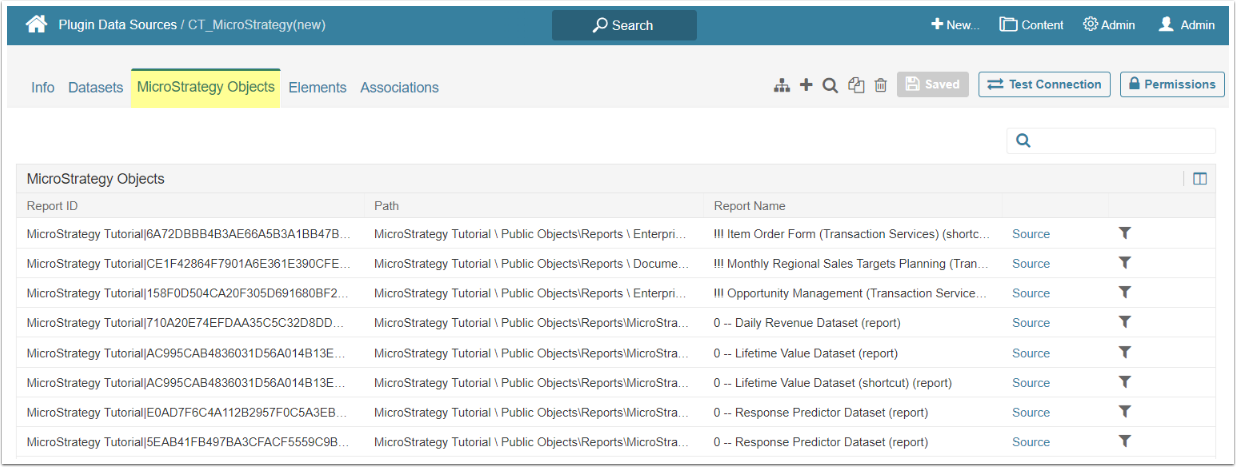This screenshot has width=1236, height=467.
Task: Open the hierarchy tree icon in toolbar
Action: point(782,86)
